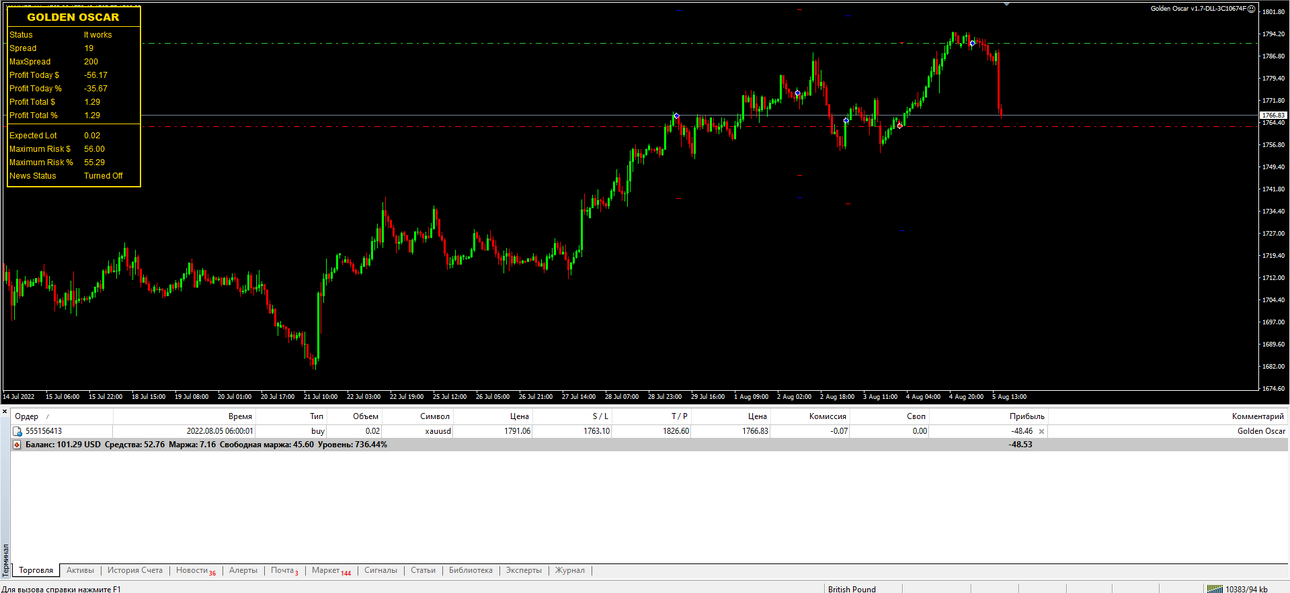The image size is (1290, 593).
Task: Click the take profit value 1826.60
Action: tap(675, 431)
